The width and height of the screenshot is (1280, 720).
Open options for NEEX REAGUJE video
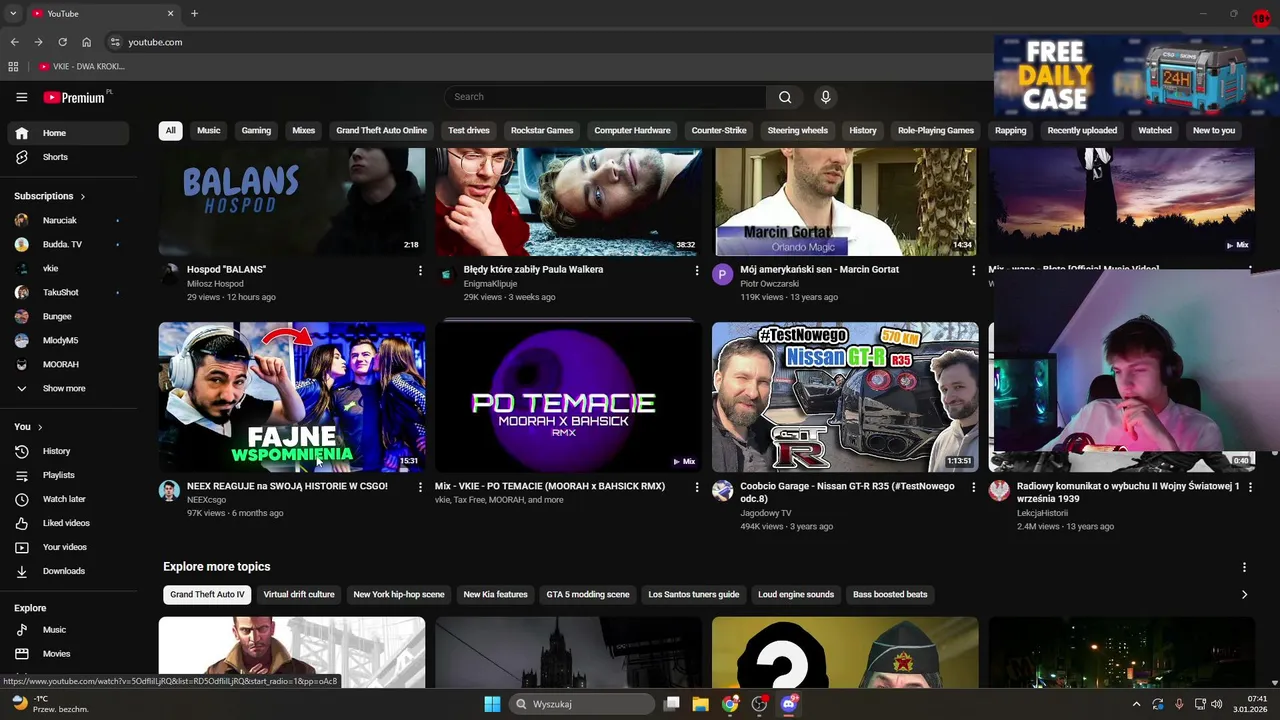[x=420, y=487]
